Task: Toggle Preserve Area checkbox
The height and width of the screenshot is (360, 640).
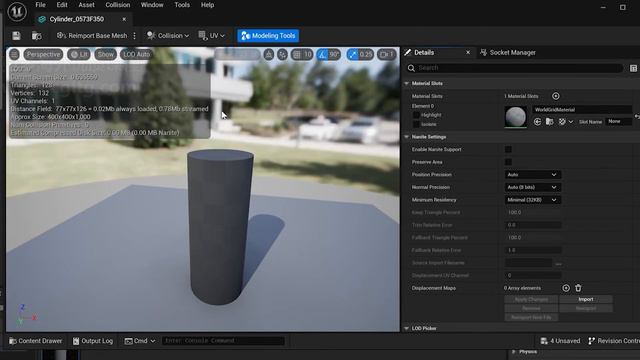Action: [508, 162]
